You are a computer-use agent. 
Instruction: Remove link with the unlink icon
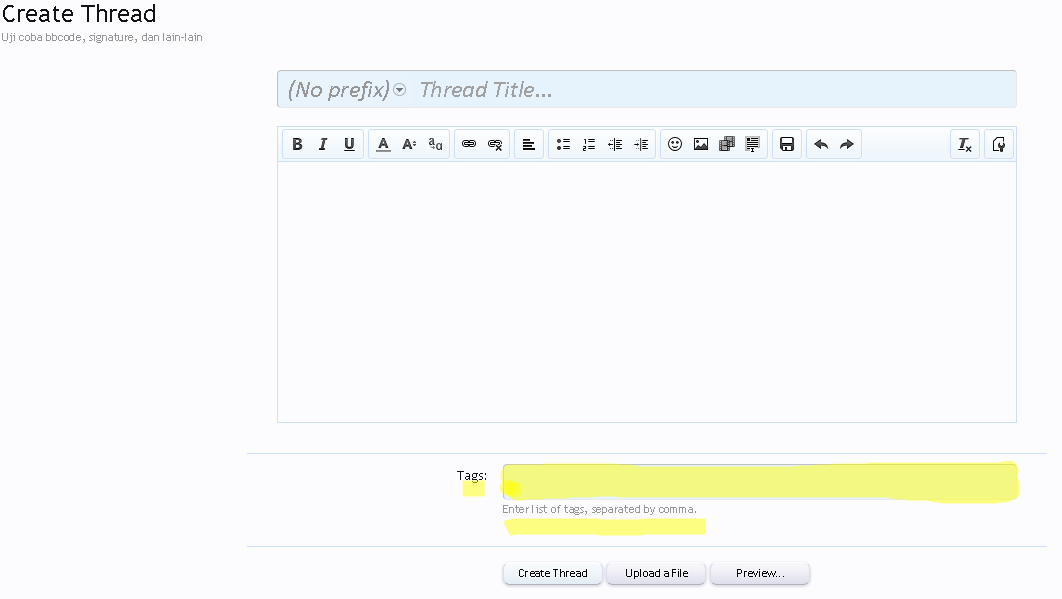[495, 144]
